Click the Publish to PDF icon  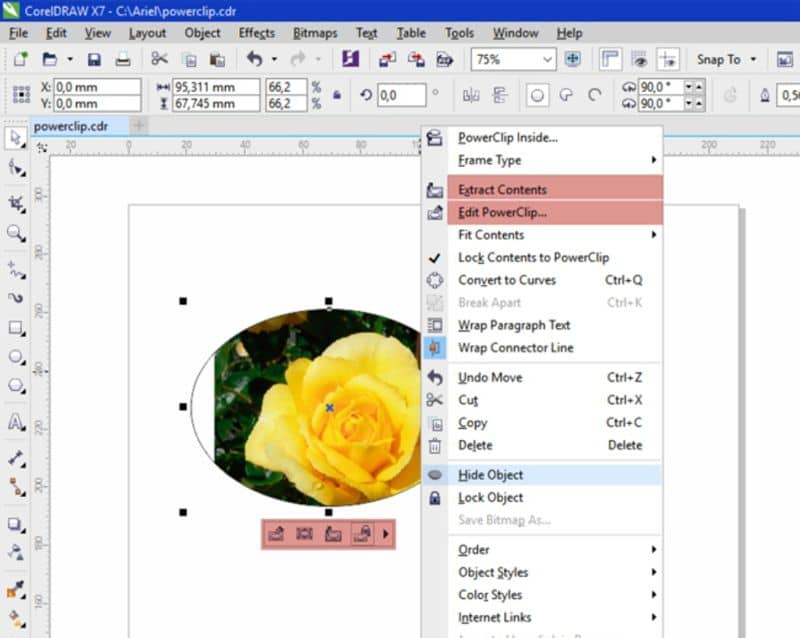[x=444, y=60]
